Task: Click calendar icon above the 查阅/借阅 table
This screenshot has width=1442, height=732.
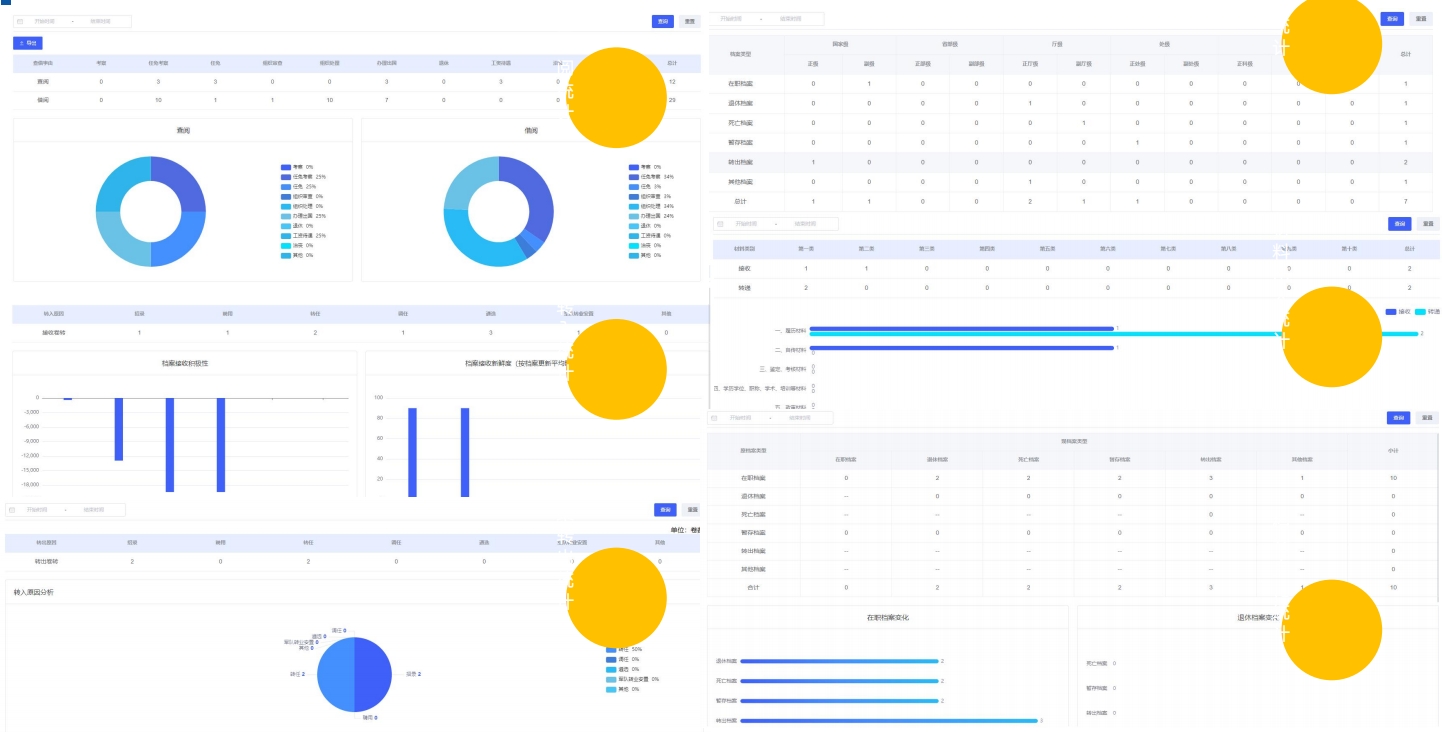Action: pyautogui.click(x=20, y=21)
